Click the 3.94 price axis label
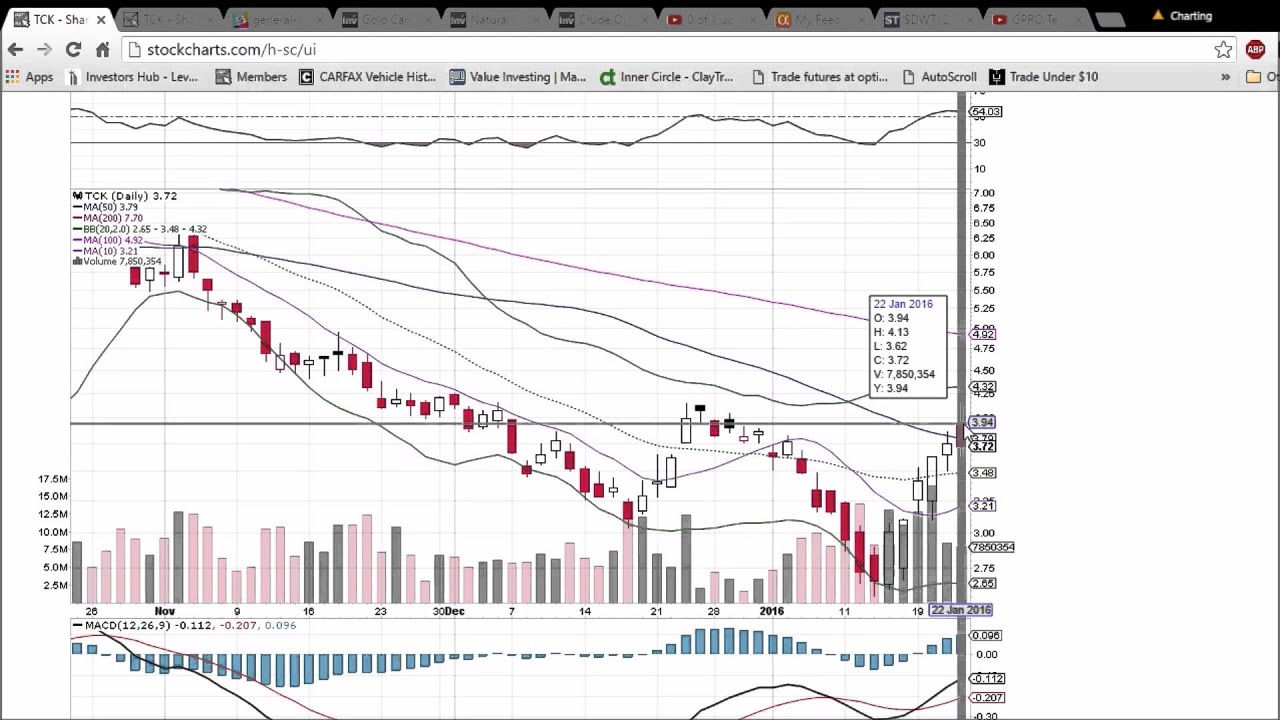This screenshot has height=720, width=1280. 983,422
